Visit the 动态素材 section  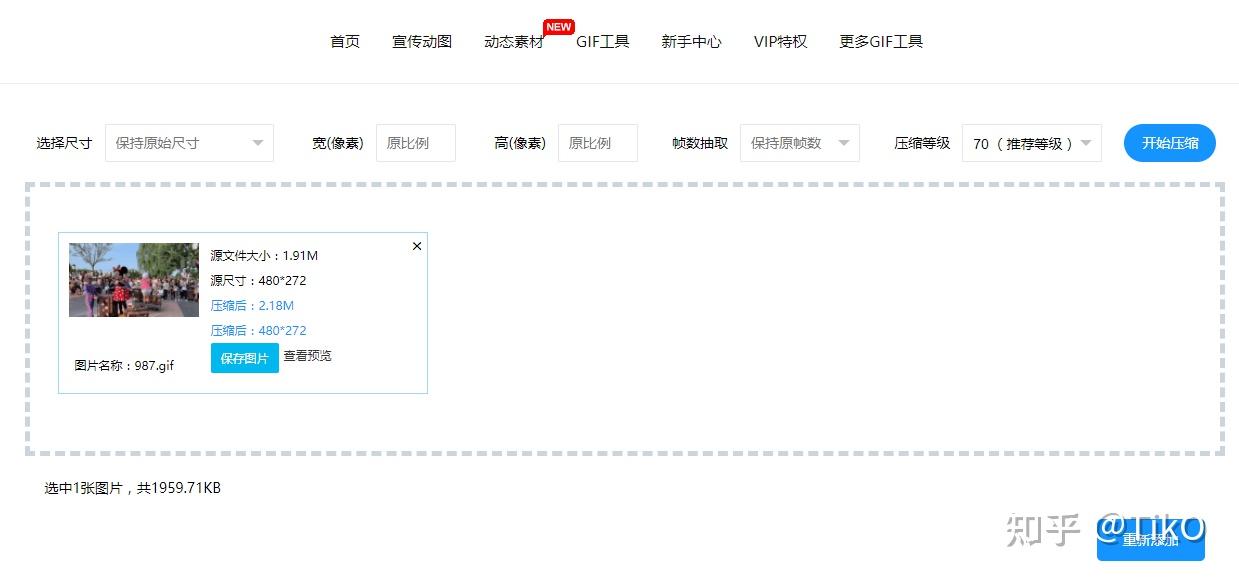(512, 41)
